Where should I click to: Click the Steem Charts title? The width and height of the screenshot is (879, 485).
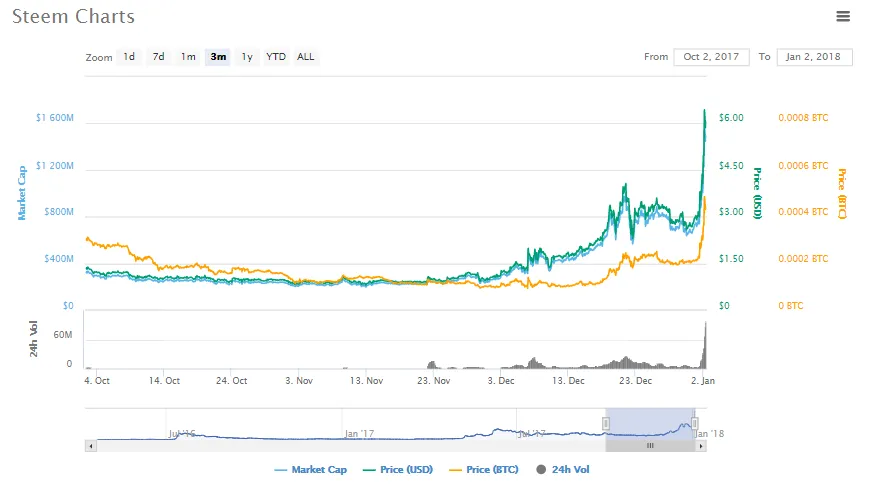73,16
